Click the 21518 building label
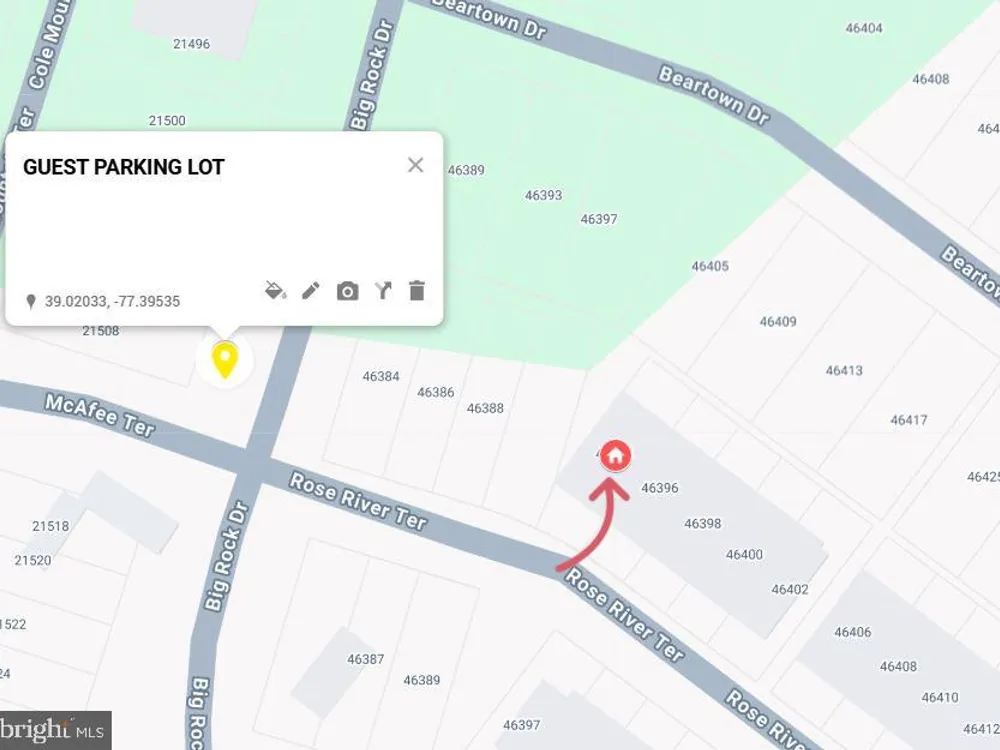 click(50, 526)
